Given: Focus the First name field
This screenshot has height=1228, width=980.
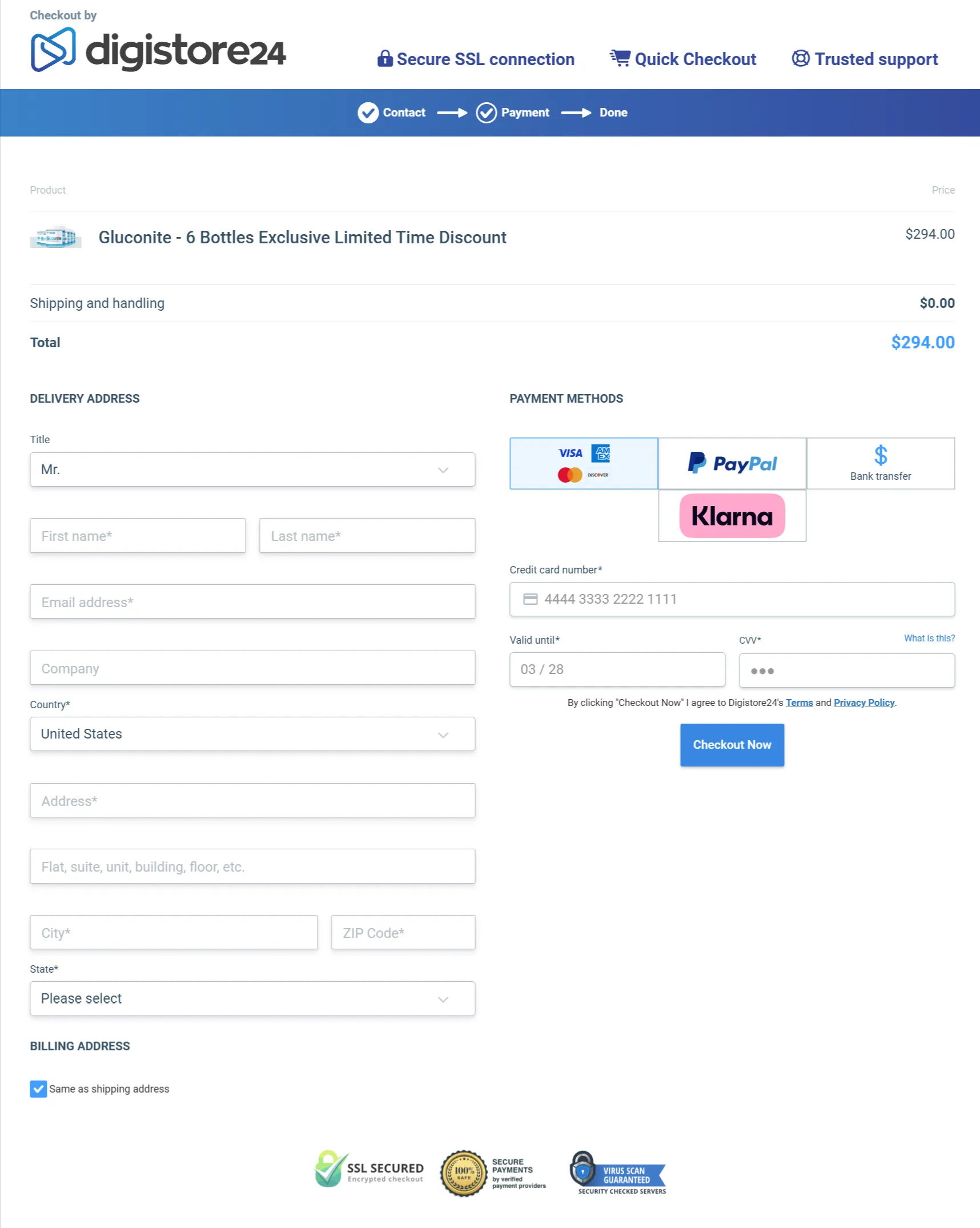Looking at the screenshot, I should (138, 536).
